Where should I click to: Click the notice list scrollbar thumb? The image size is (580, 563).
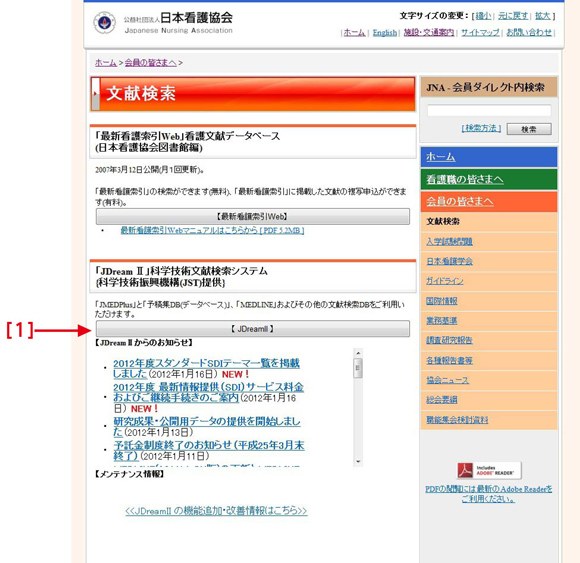[358, 368]
